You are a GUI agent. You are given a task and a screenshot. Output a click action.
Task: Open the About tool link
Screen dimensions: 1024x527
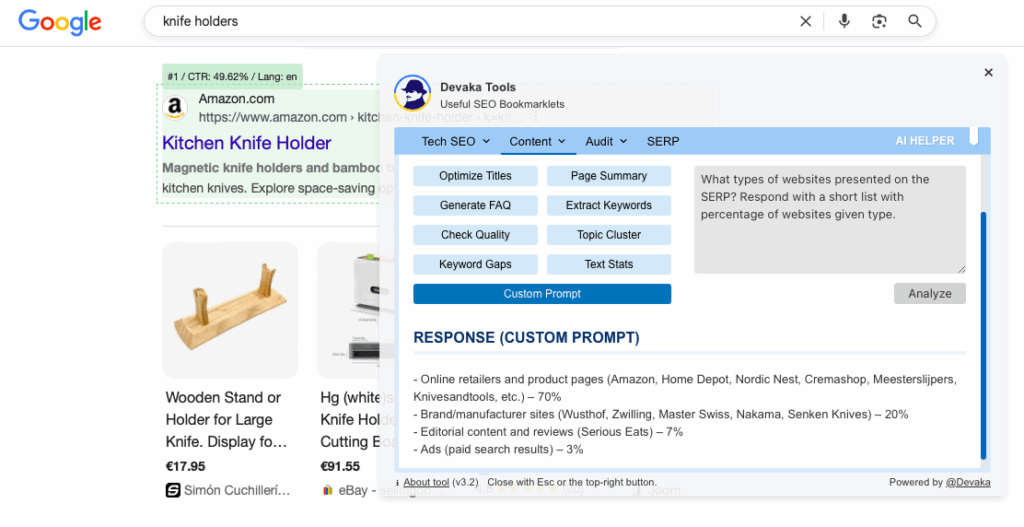tap(426, 483)
